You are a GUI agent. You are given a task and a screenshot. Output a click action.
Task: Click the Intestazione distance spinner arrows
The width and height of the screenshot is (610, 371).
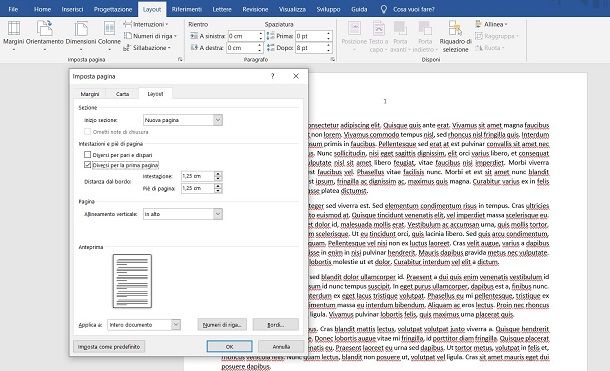218,176
